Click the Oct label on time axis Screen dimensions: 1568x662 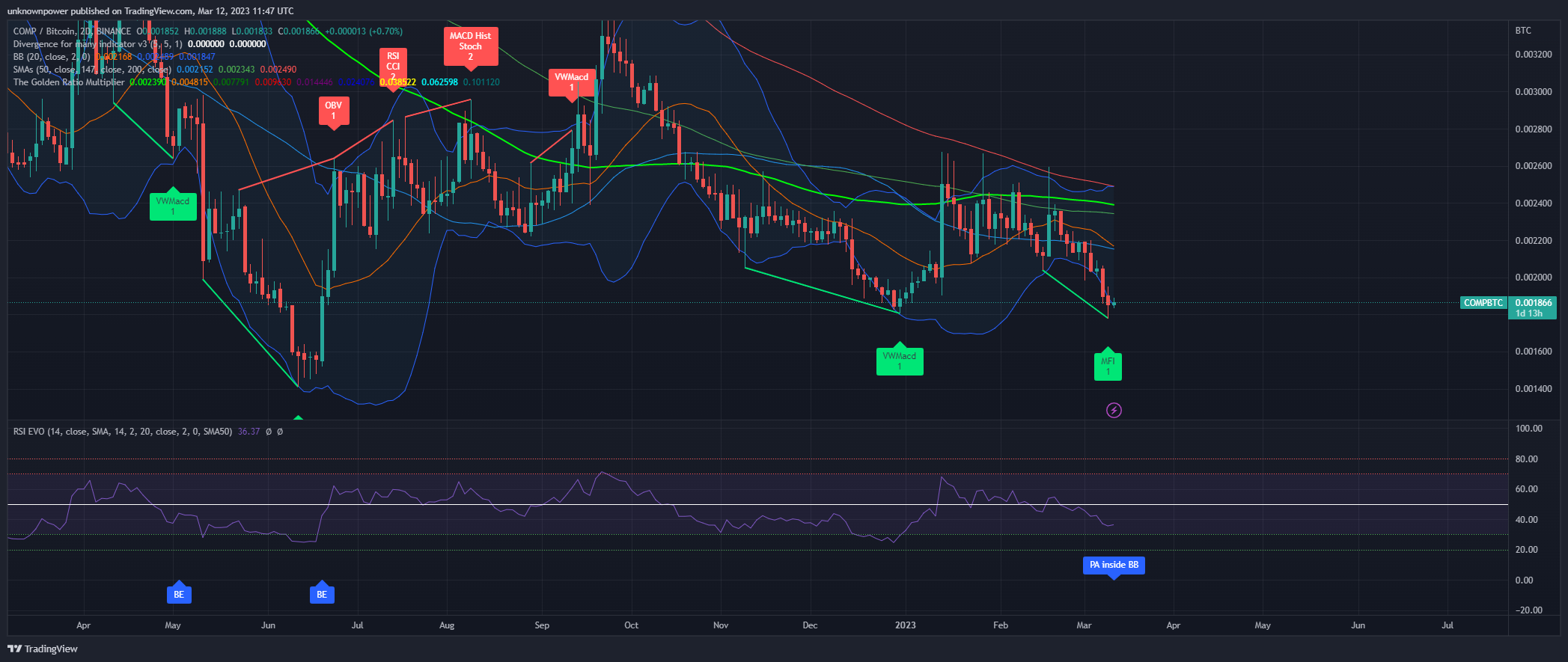pyautogui.click(x=631, y=625)
